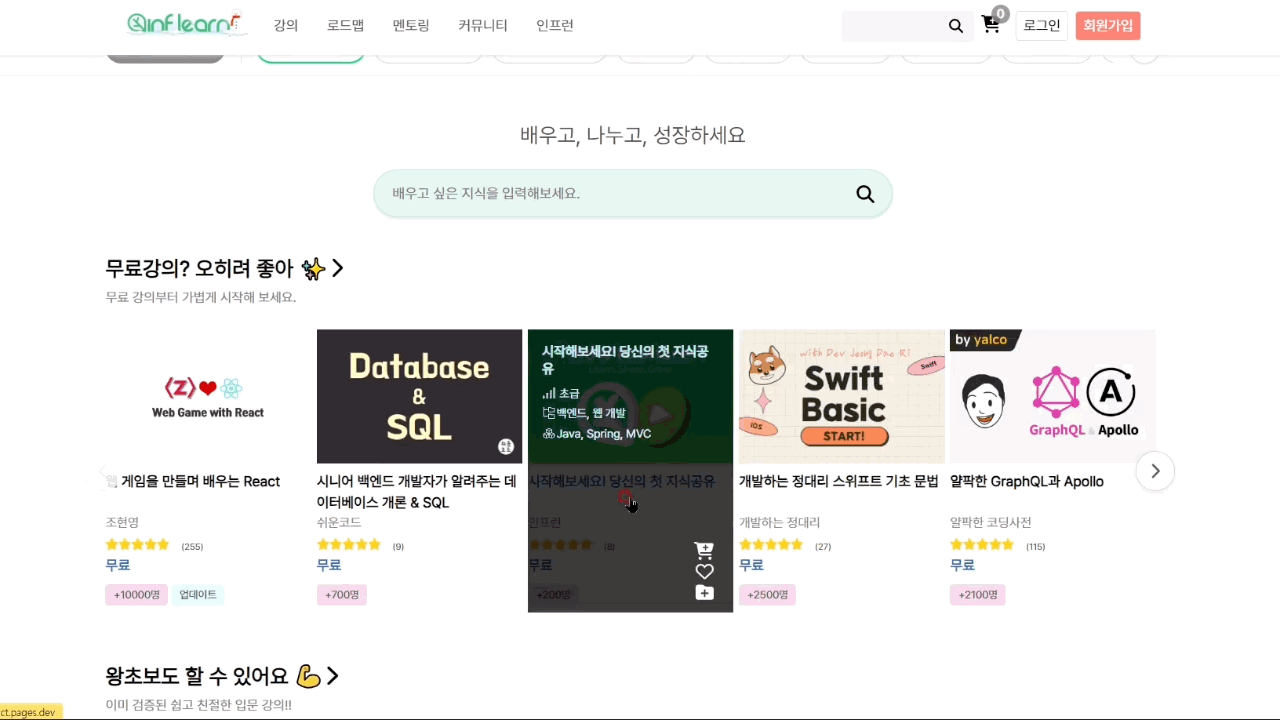Screen dimensions: 1280x720
Task: Click the 배우고 싶은 지식 search input field
Action: click(x=610, y=194)
